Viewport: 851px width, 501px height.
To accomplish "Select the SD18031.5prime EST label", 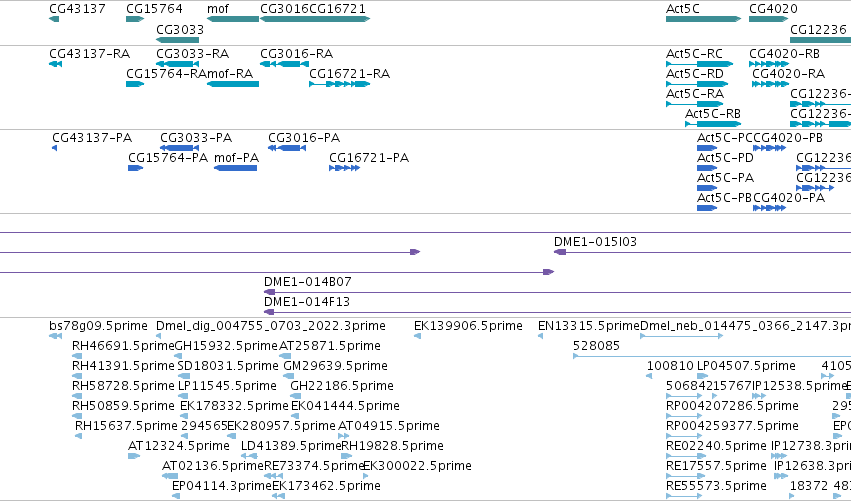I will tap(228, 366).
